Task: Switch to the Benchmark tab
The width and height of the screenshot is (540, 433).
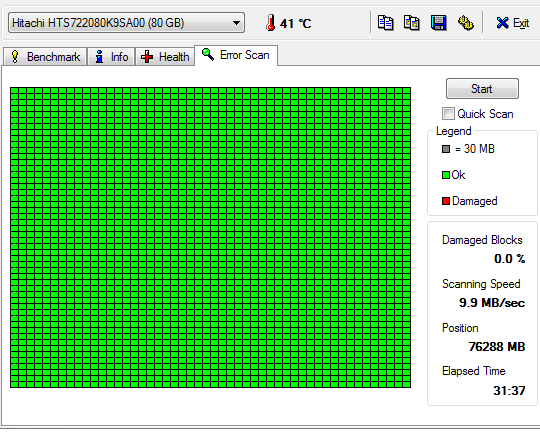Action: tap(45, 56)
